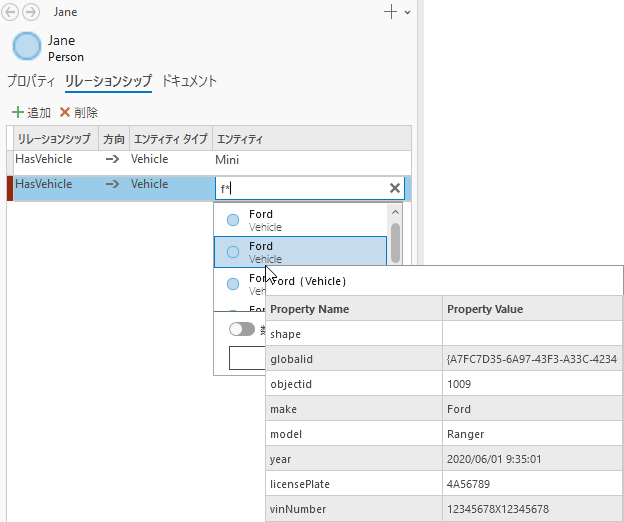This screenshot has height=522, width=624.
Task: Click the 追加 add button
Action: click(x=31, y=113)
